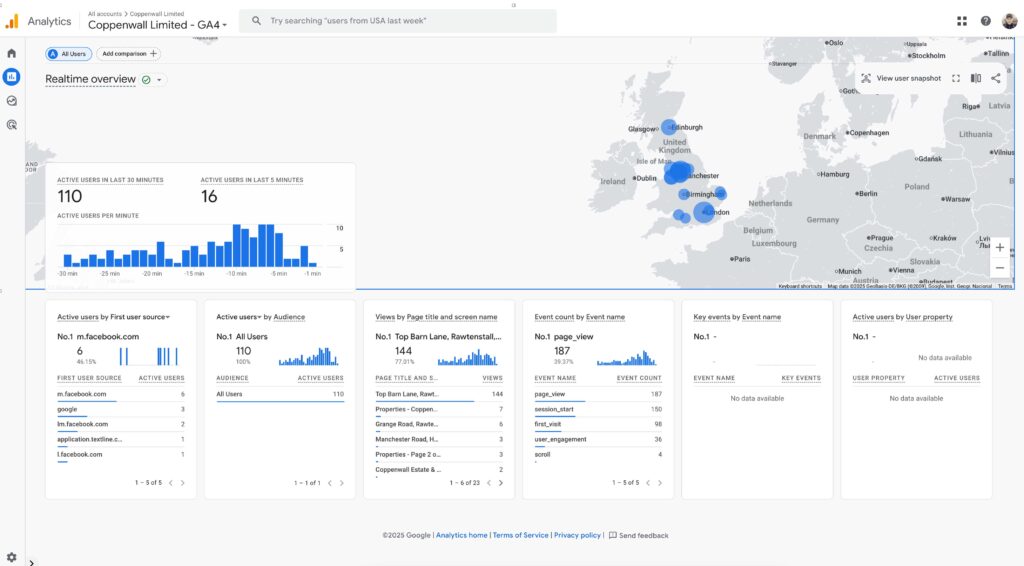The image size is (1024, 566).
Task: Open Admin settings gear icon
Action: (x=12, y=556)
